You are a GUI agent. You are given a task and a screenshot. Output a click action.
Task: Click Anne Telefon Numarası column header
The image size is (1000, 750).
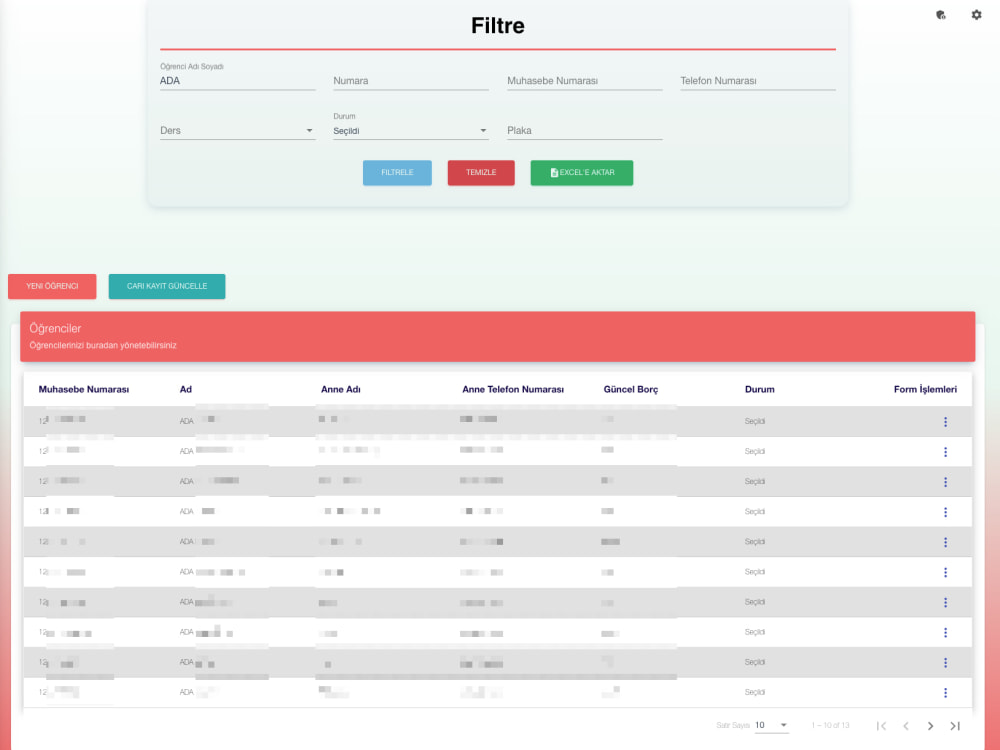[513, 389]
